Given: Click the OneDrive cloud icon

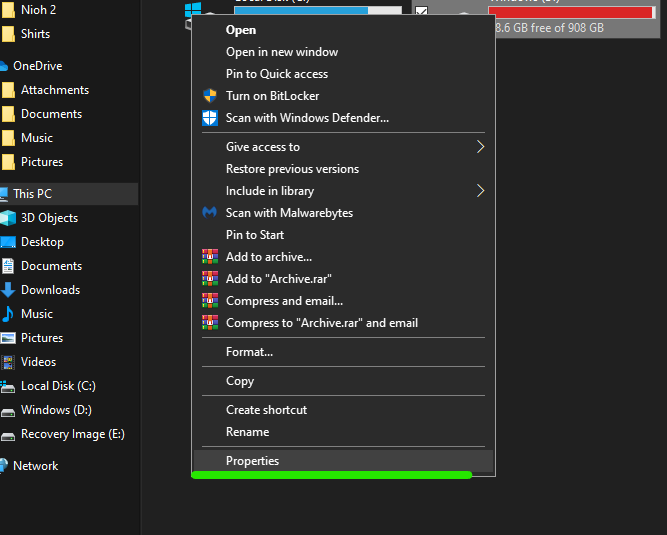Looking at the screenshot, I should point(3,66).
